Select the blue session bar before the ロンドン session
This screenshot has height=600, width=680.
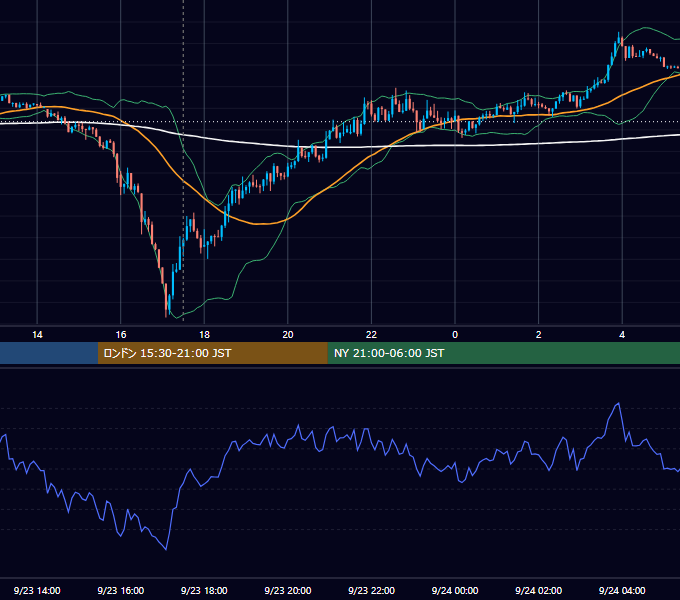49,353
